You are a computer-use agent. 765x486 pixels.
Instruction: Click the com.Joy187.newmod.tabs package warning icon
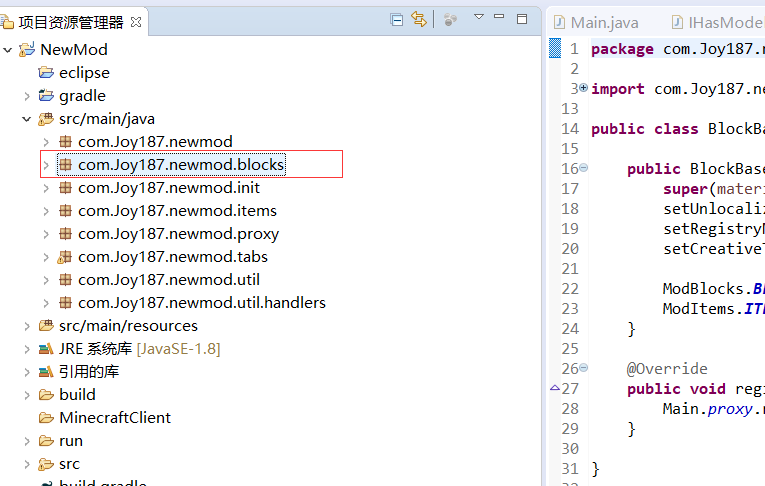pyautogui.click(x=64, y=257)
